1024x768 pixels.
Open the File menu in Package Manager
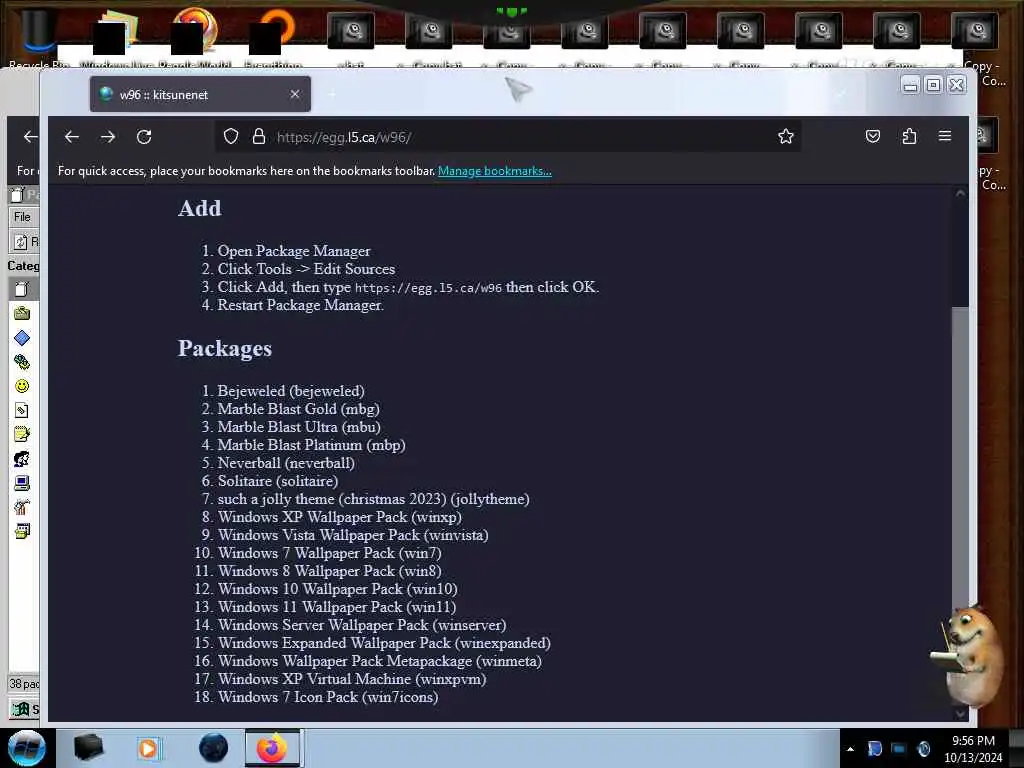(x=22, y=217)
